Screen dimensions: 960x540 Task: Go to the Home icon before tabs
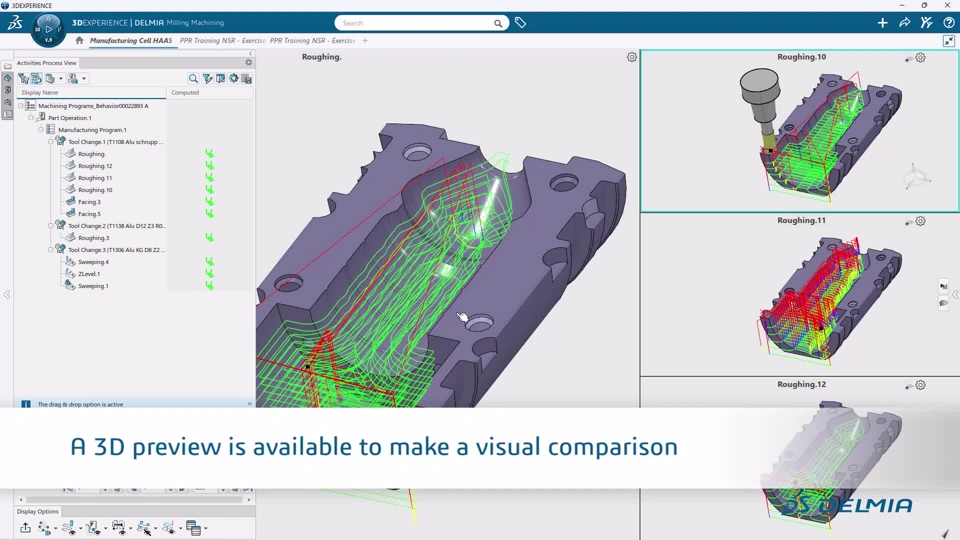[79, 40]
